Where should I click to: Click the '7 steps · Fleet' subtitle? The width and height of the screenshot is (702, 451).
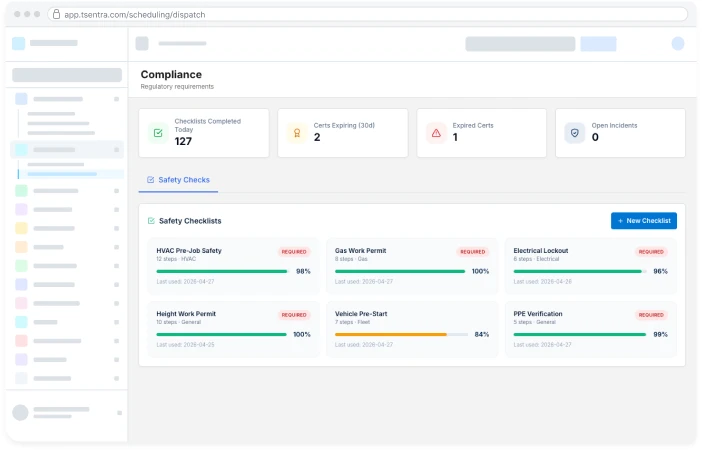coord(352,322)
